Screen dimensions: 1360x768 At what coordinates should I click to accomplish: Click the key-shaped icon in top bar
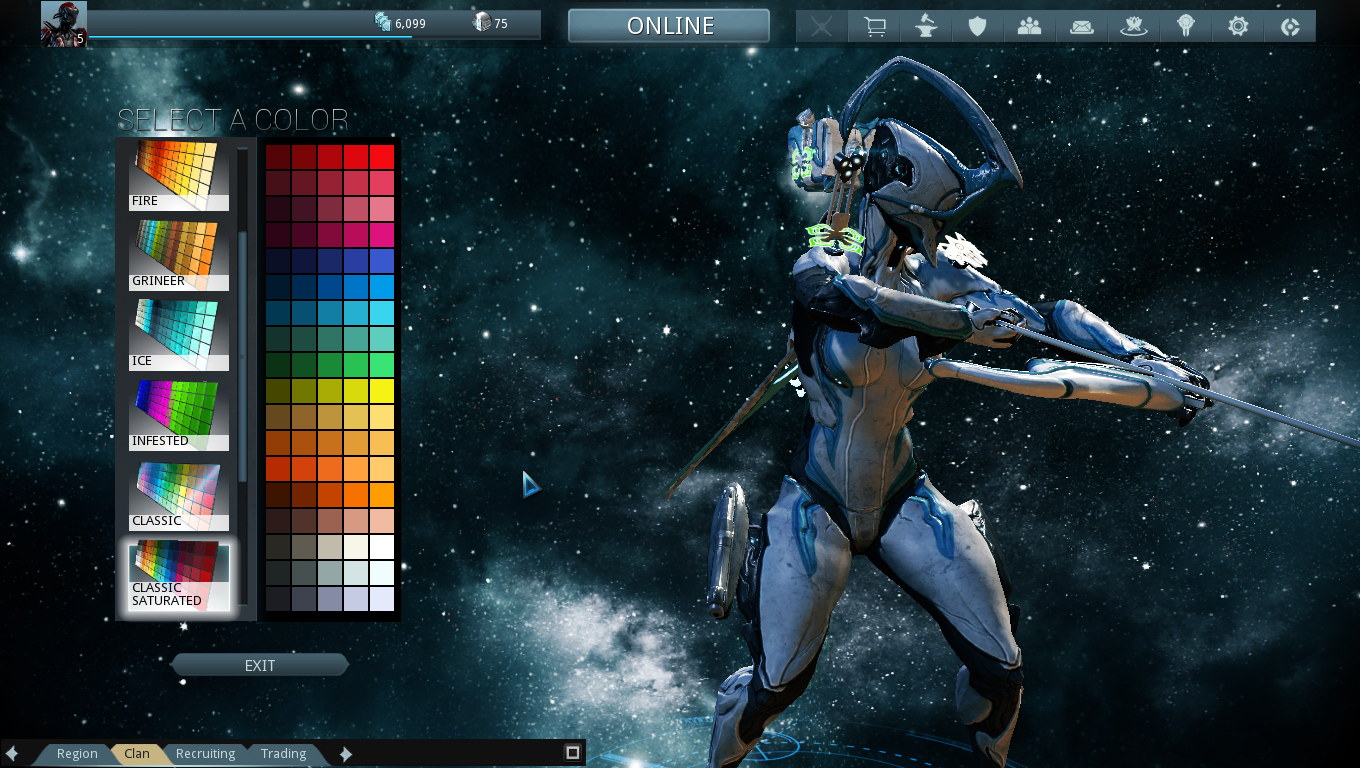1186,26
